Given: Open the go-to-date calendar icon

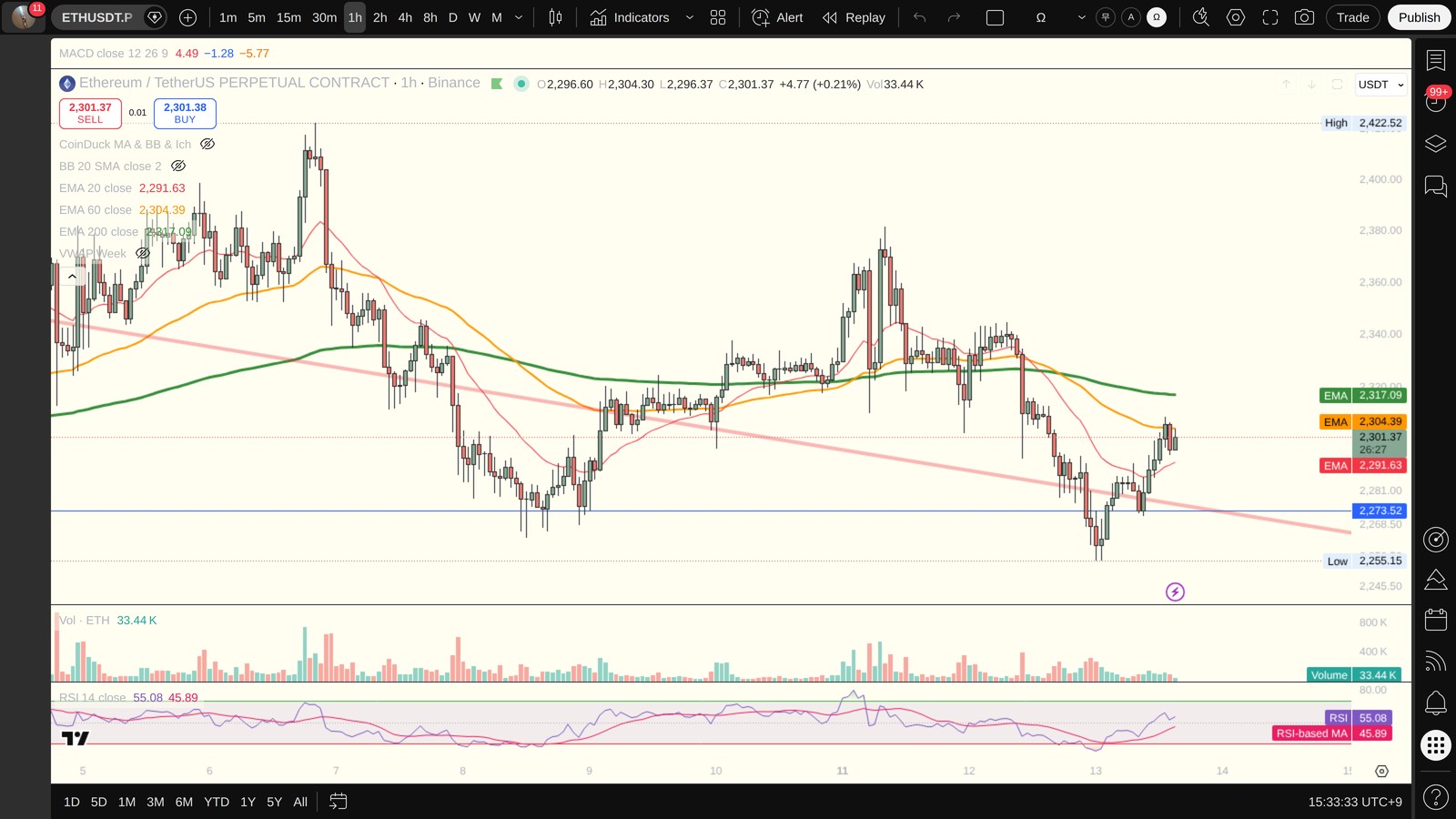Looking at the screenshot, I should coord(338,802).
